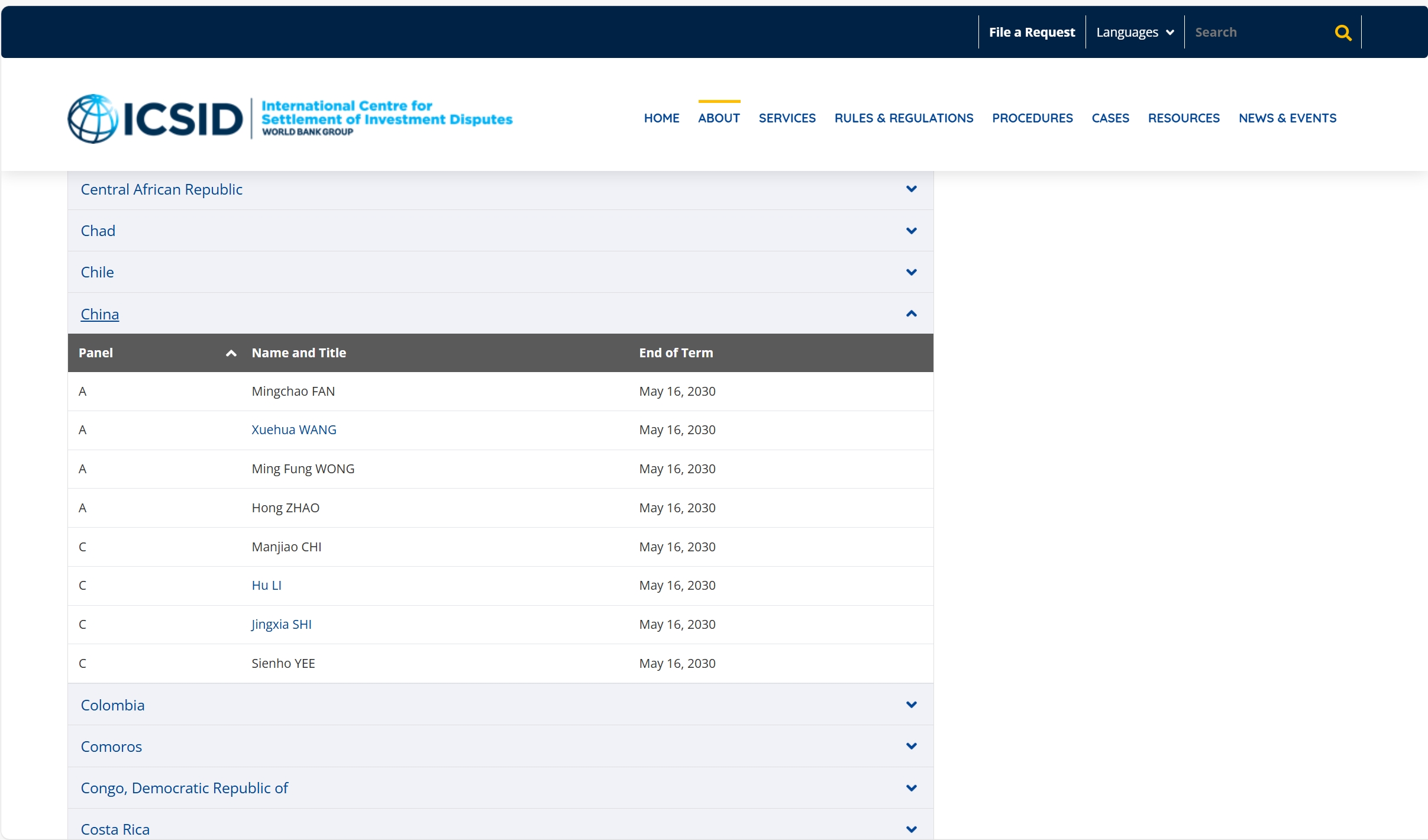Expand the Chile row chevron

(x=911, y=272)
